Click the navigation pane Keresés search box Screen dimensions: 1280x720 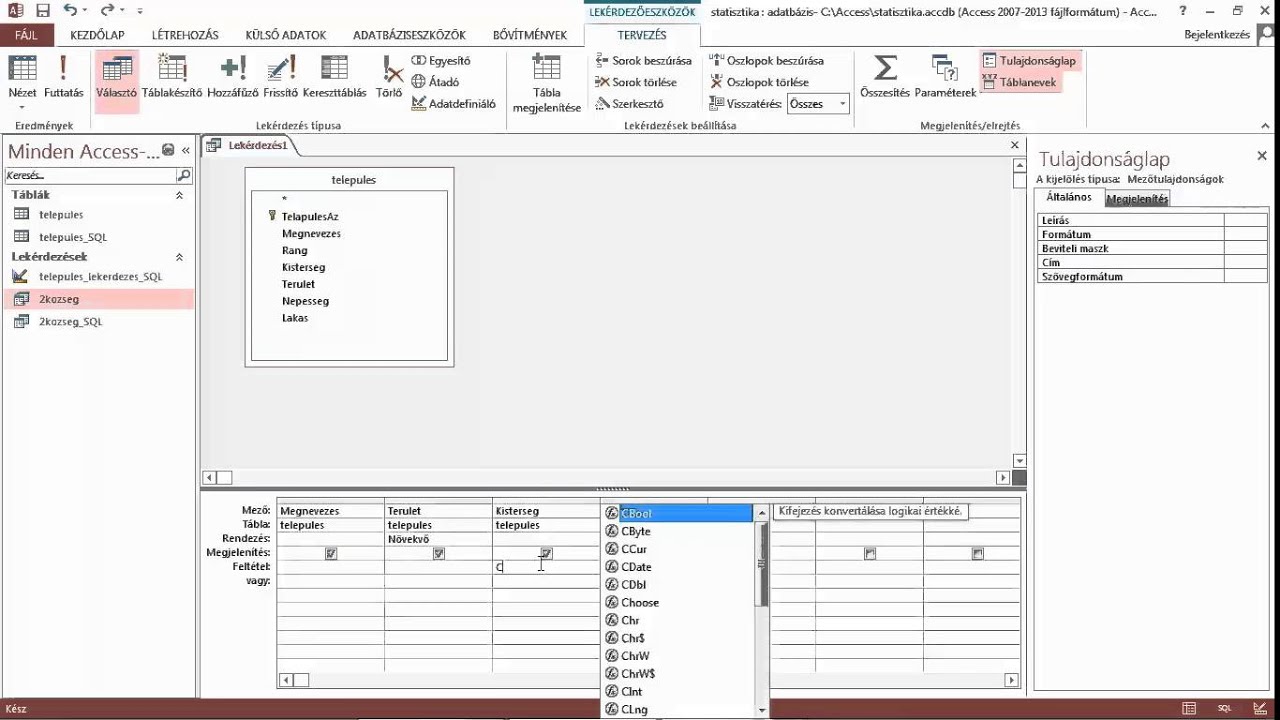[90, 175]
